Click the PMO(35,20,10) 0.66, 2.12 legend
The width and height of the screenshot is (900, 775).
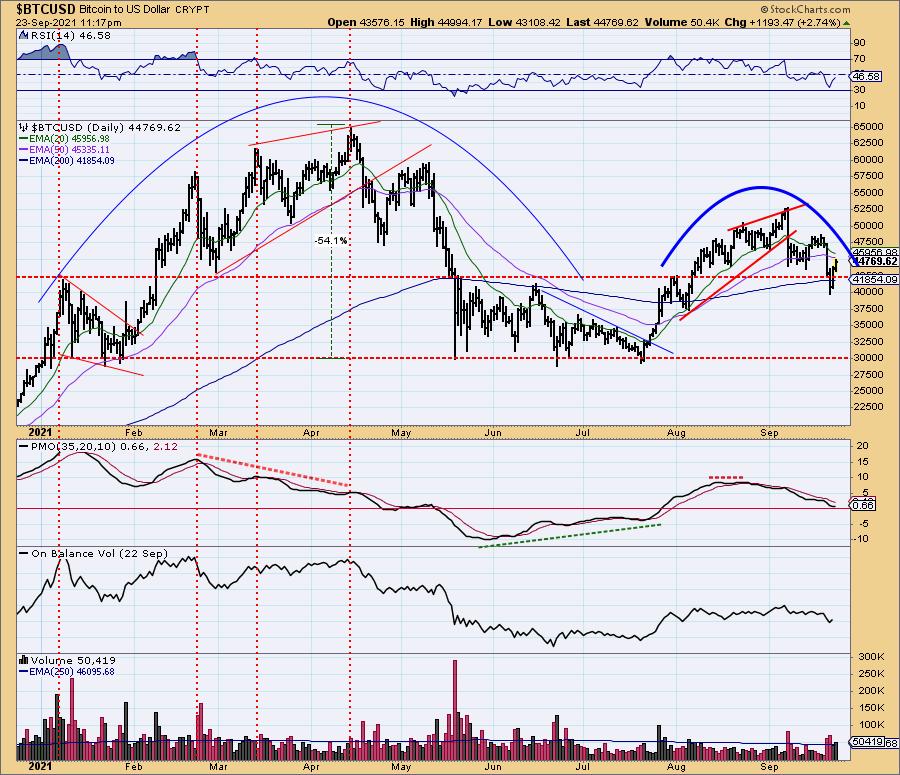pos(99,447)
